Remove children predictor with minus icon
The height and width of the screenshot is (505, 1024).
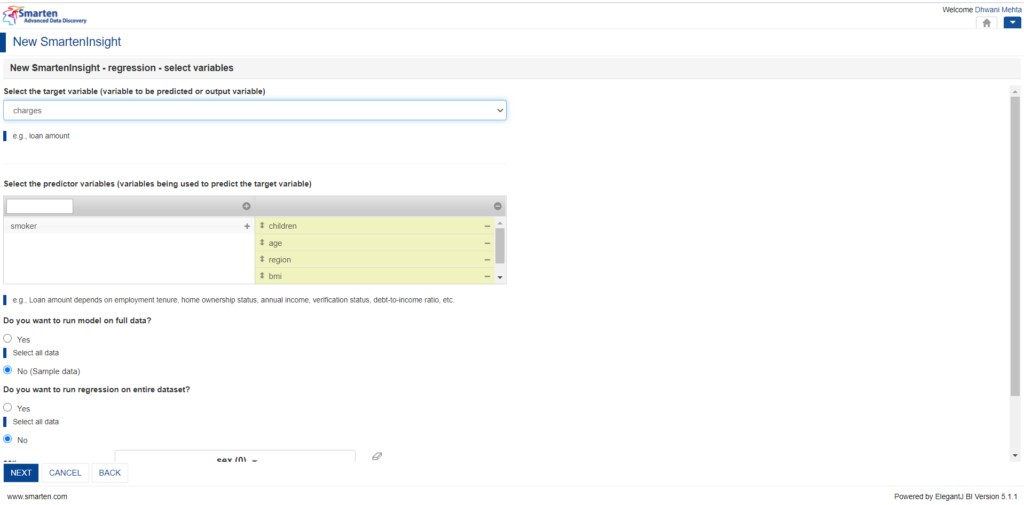pos(487,226)
